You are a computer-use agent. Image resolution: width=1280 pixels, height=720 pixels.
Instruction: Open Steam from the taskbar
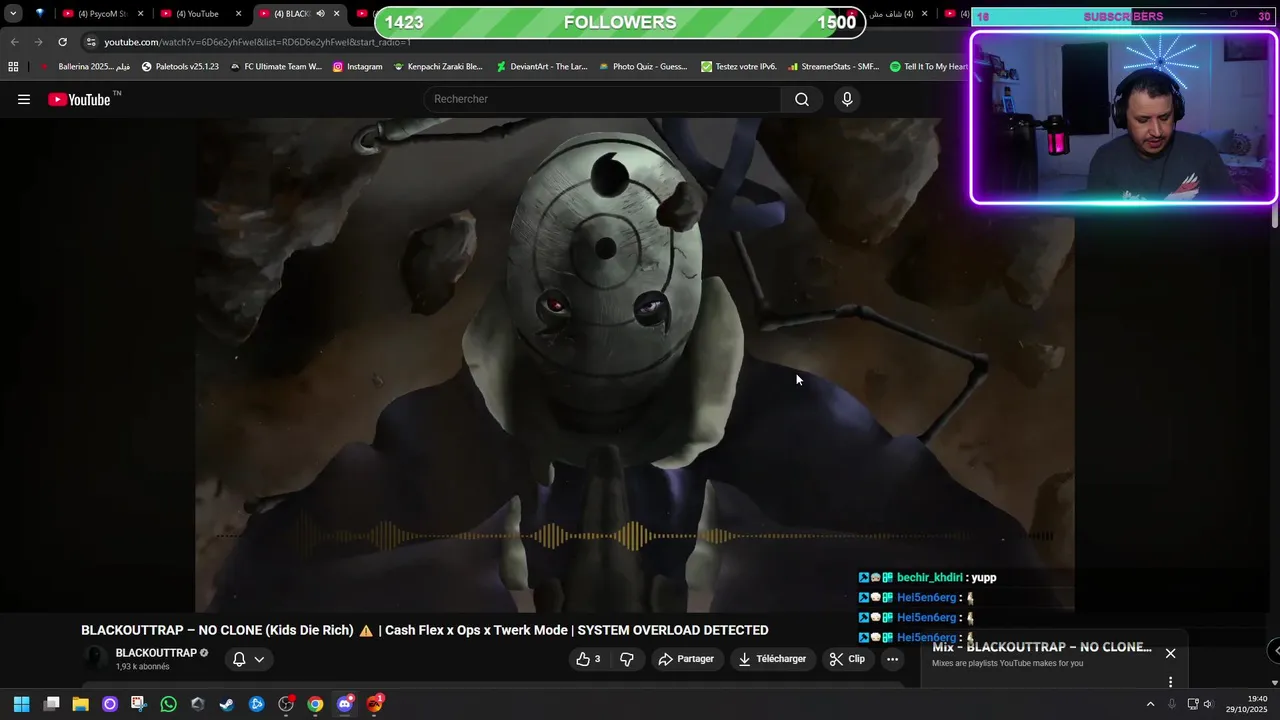click(227, 704)
